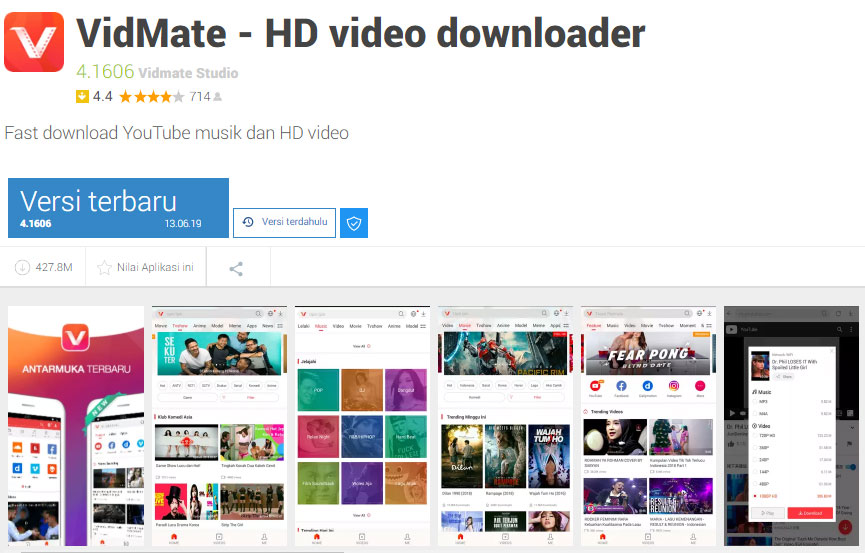
Task: Click the red Download button in dark screenshot
Action: pos(810,513)
